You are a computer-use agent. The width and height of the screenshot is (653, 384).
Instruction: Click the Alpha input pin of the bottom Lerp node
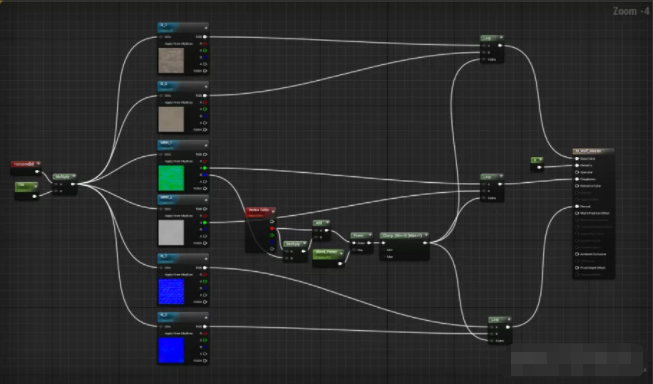click(x=492, y=341)
